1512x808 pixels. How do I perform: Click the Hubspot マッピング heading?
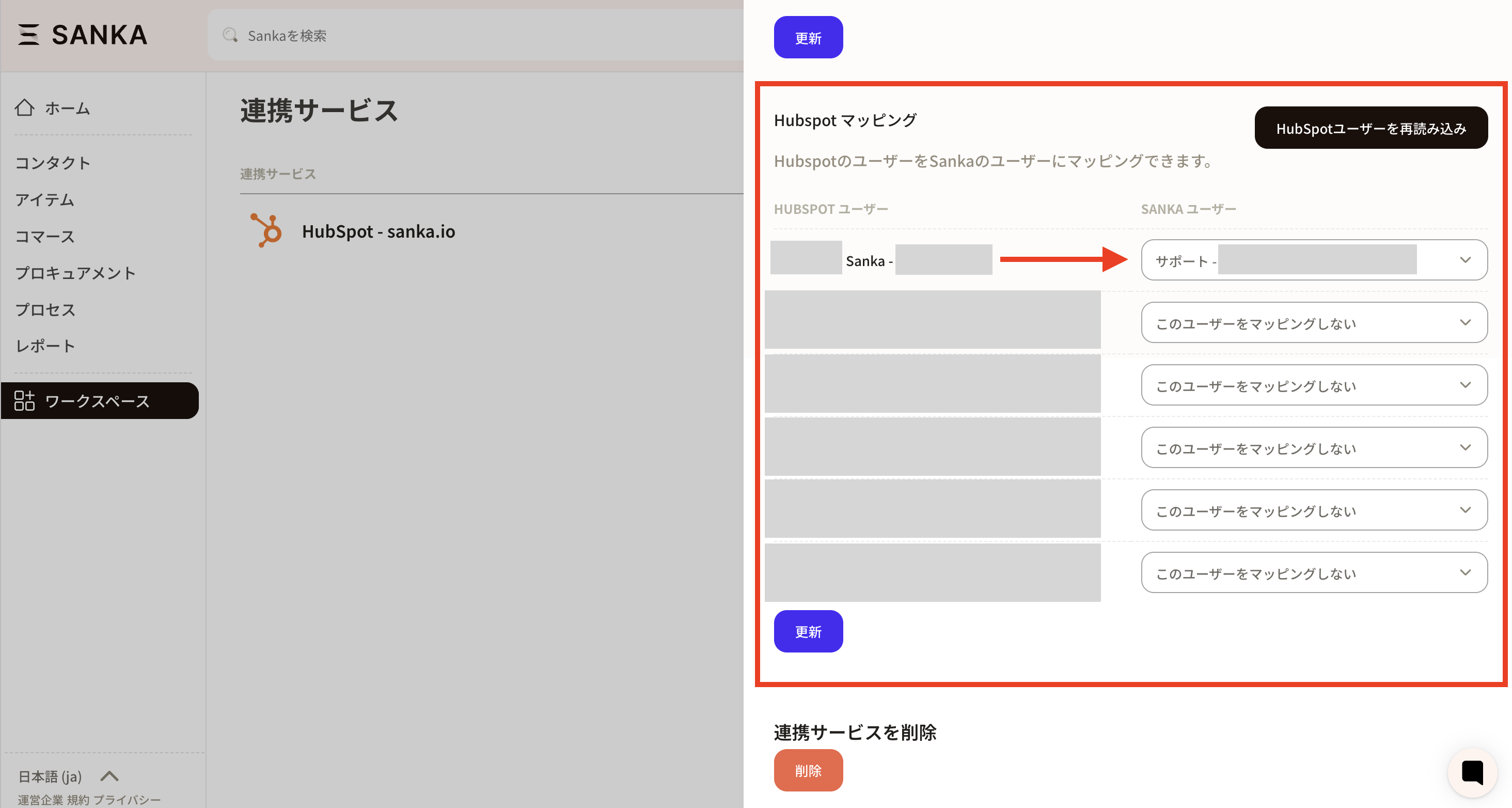tap(845, 120)
